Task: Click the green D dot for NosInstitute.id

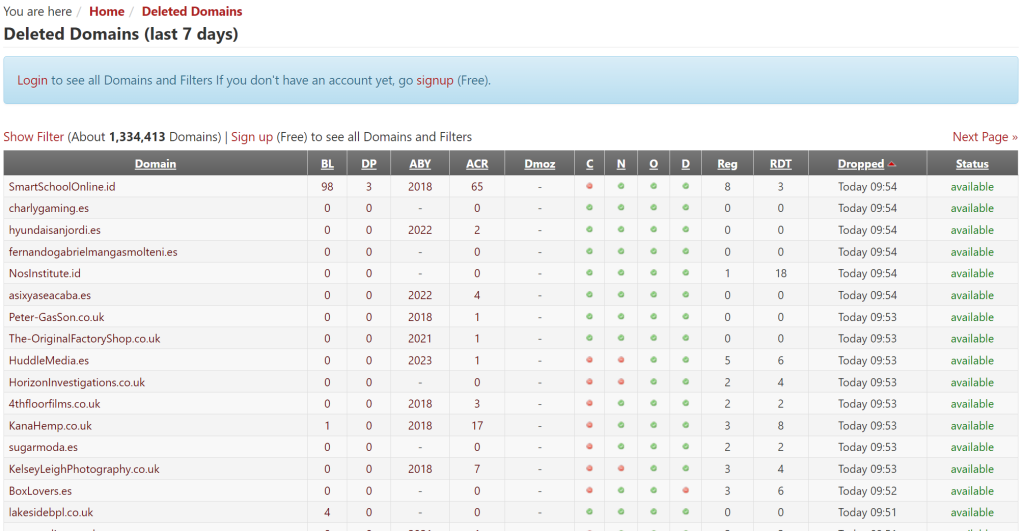Action: pyautogui.click(x=686, y=273)
